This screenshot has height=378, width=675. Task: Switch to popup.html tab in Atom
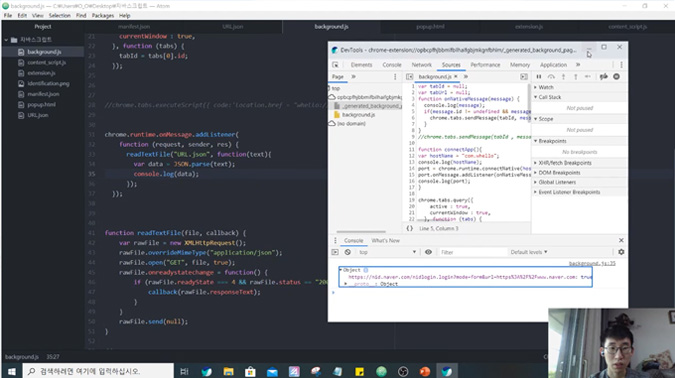pos(430,27)
